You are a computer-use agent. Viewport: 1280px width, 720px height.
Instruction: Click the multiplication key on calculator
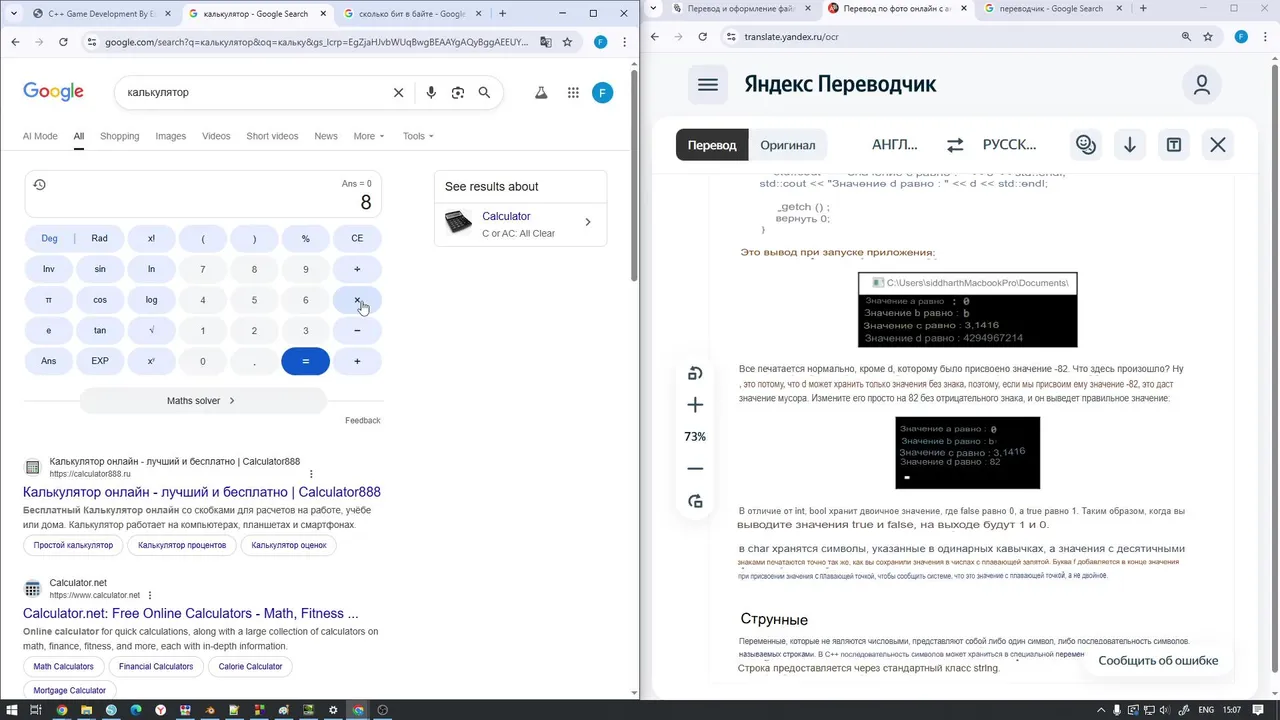(x=357, y=300)
